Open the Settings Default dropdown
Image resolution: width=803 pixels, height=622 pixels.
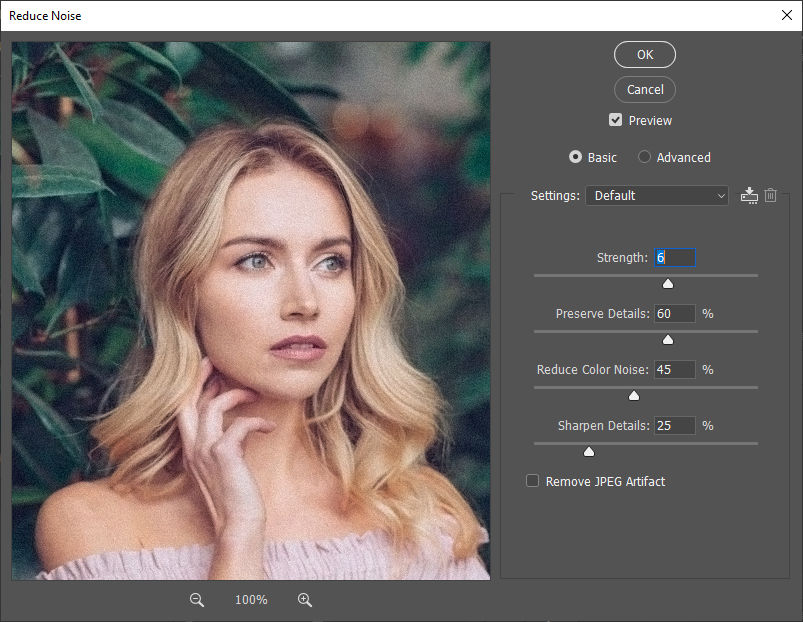657,196
